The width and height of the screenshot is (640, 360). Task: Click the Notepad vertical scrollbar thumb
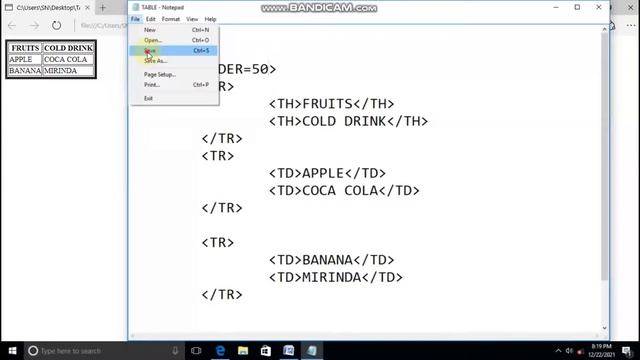pyautogui.click(x=604, y=157)
